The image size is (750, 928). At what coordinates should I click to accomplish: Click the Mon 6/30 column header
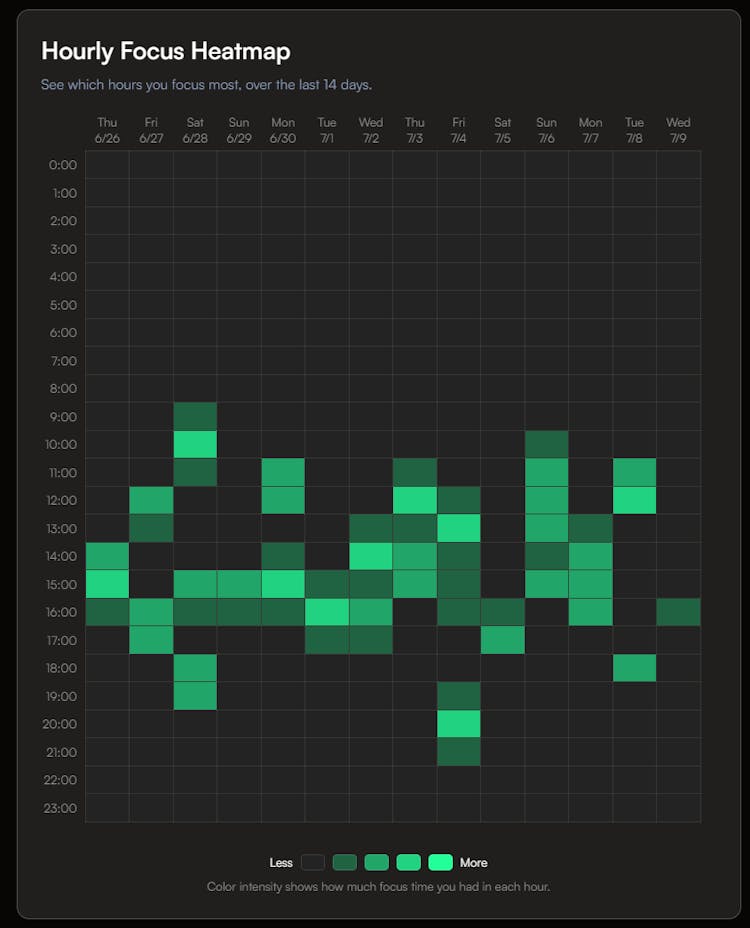[x=283, y=130]
